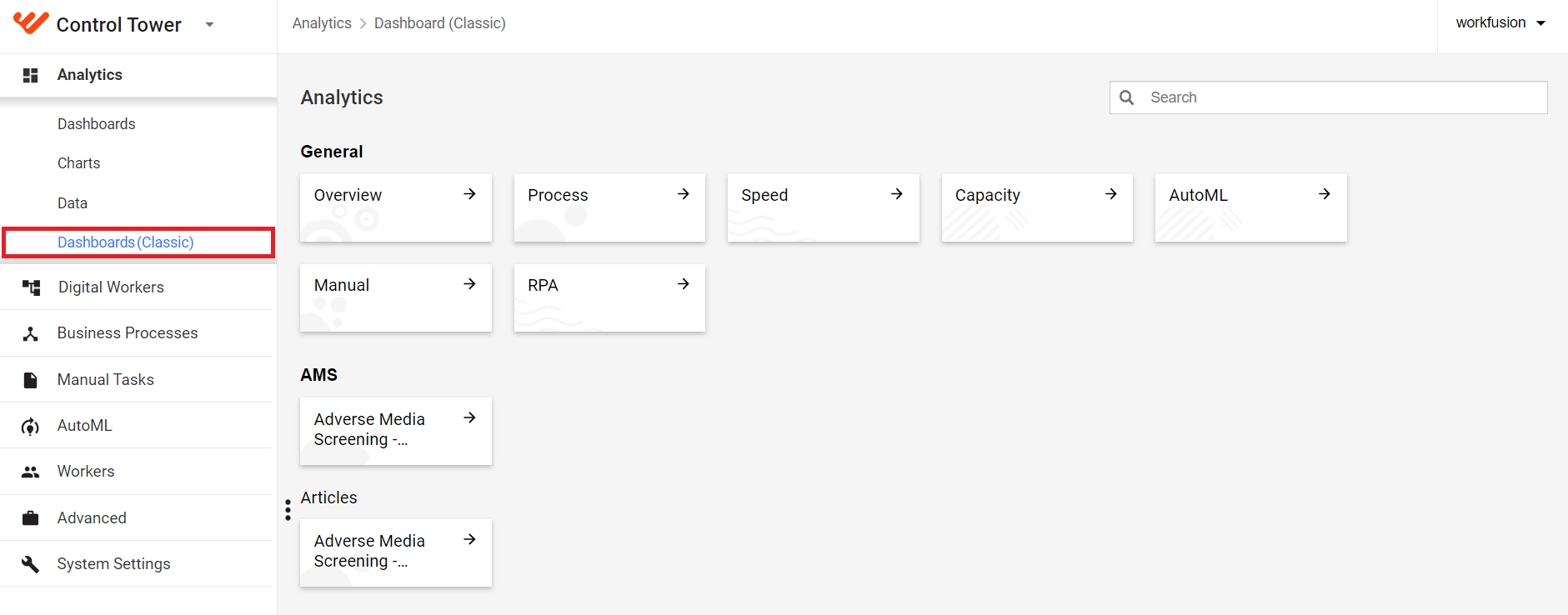Click the Workers people icon

pos(31,472)
